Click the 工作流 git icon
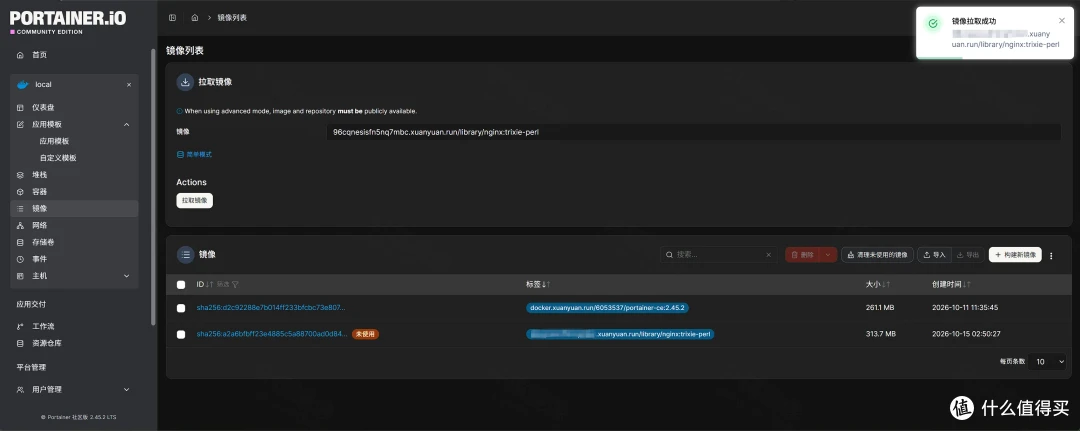1080x431 pixels. (x=20, y=326)
